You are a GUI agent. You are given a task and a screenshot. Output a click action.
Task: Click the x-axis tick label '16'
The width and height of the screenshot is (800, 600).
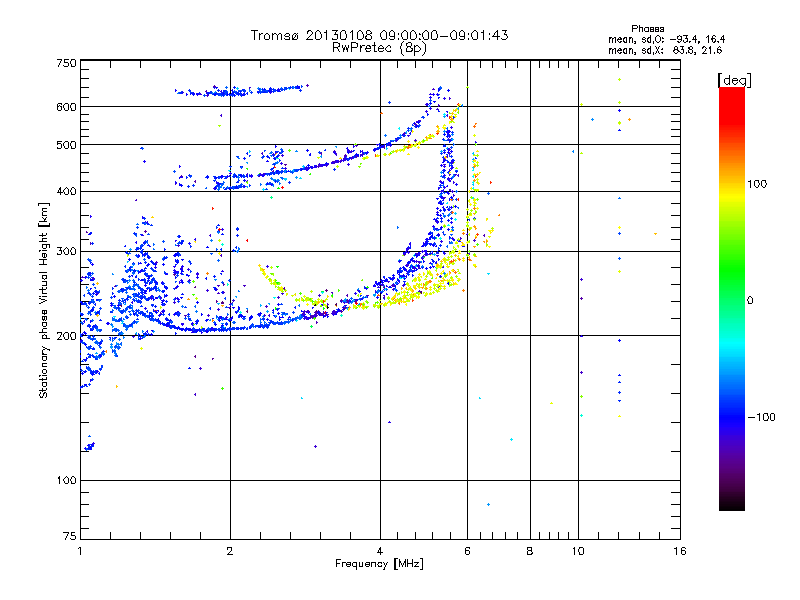pos(680,551)
